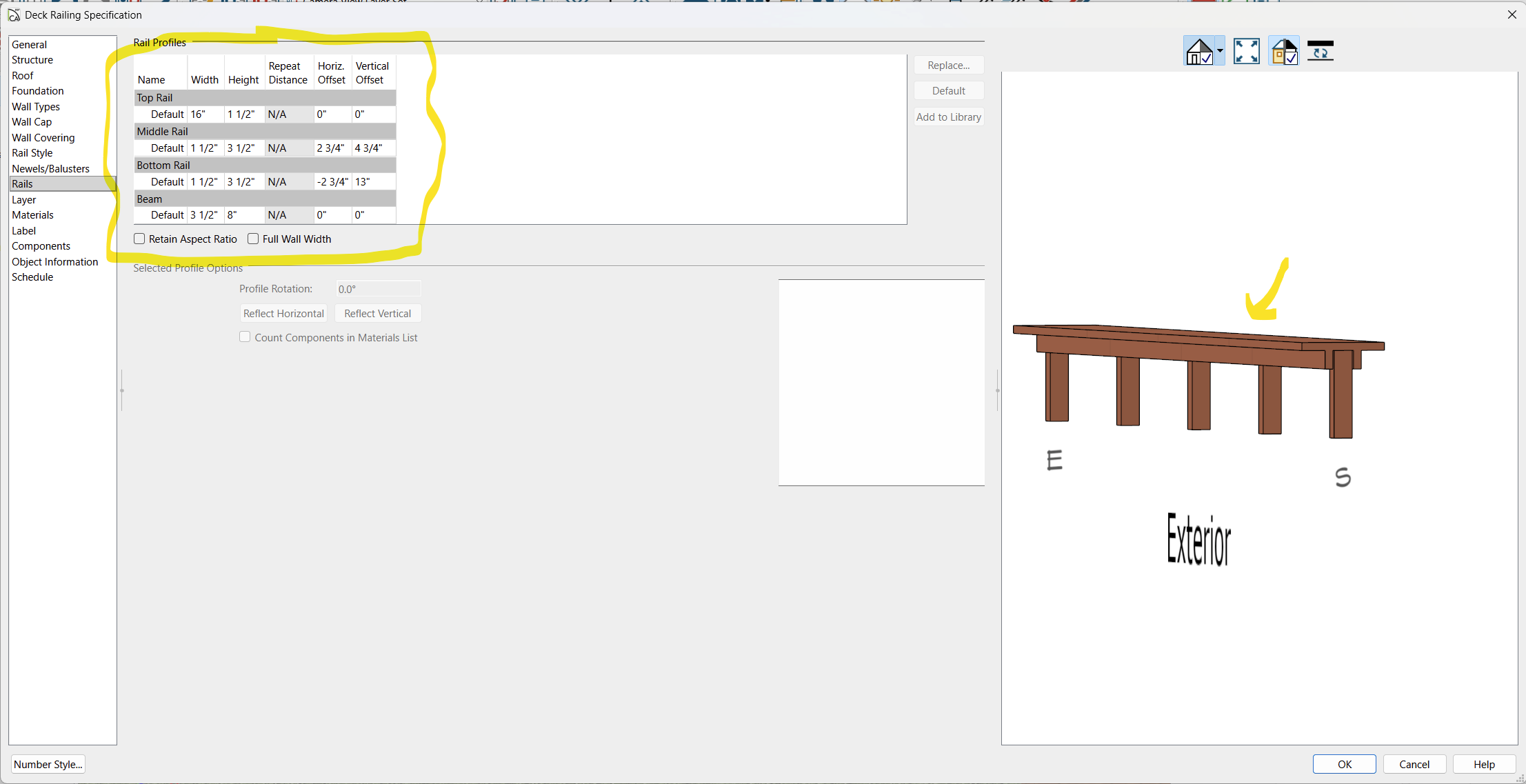Viewport: 1526px width, 784px height.
Task: Enable Retain Aspect Ratio checkbox
Action: tap(140, 239)
